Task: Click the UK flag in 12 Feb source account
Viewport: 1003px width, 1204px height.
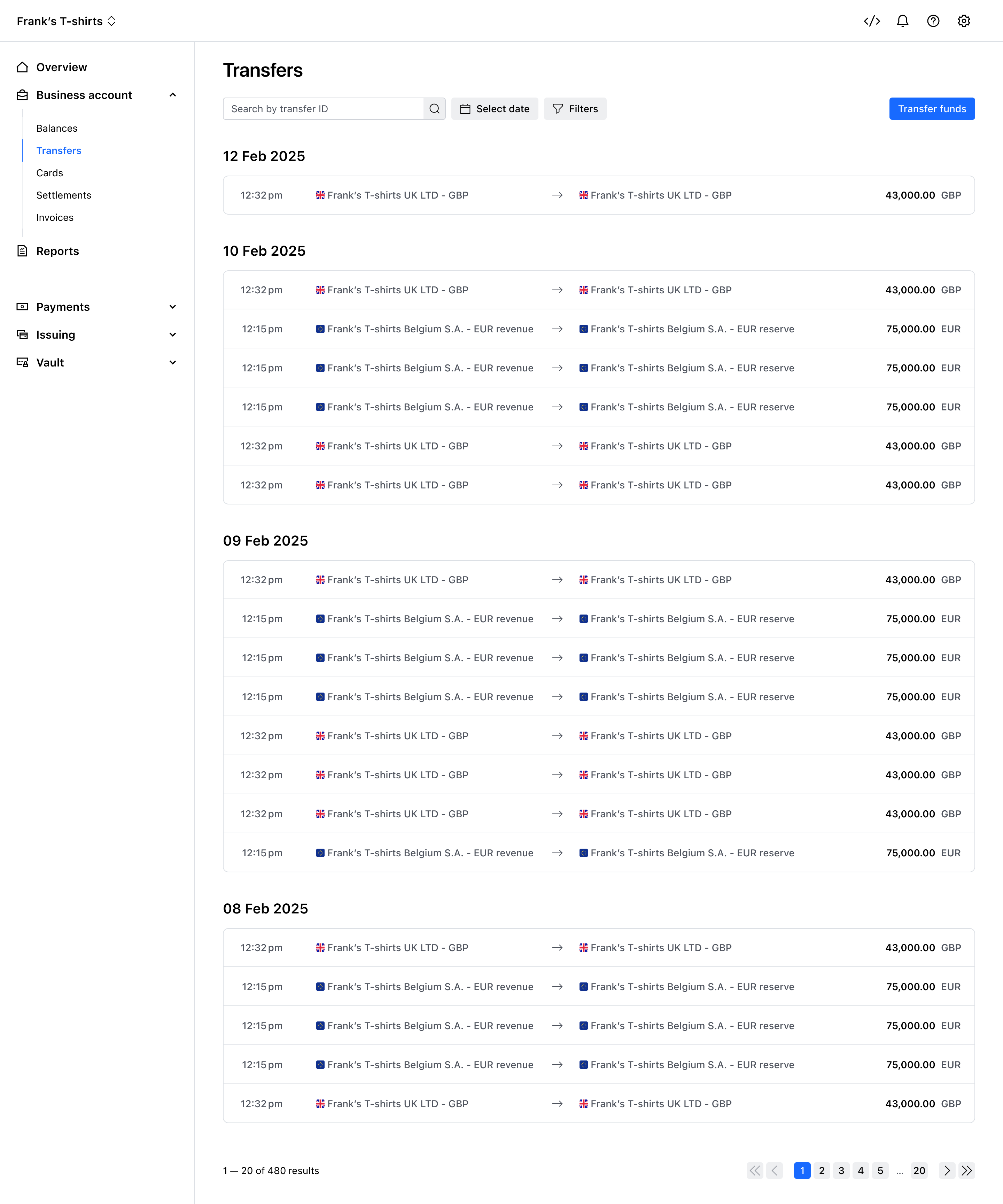Action: pos(320,195)
